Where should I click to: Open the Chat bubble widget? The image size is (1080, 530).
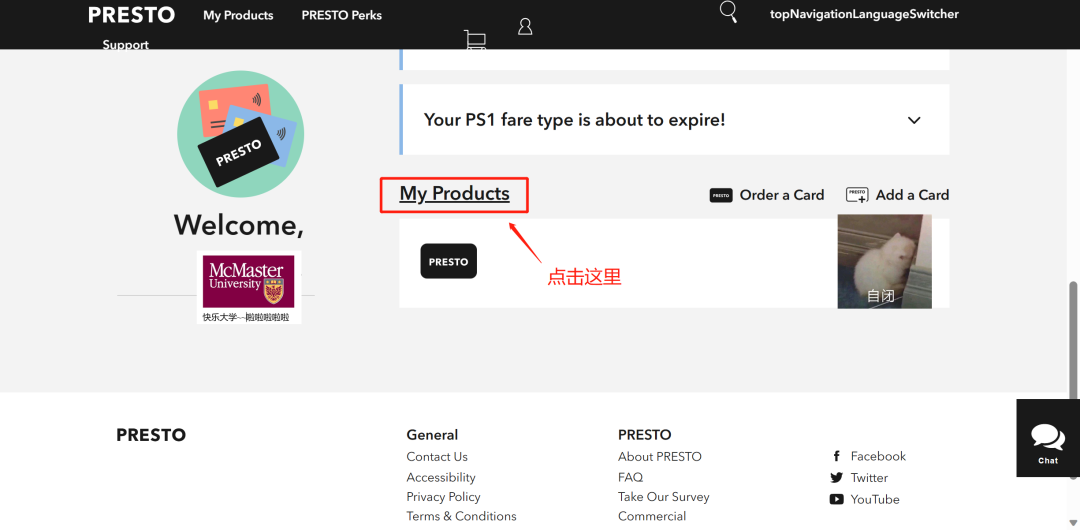(1048, 438)
